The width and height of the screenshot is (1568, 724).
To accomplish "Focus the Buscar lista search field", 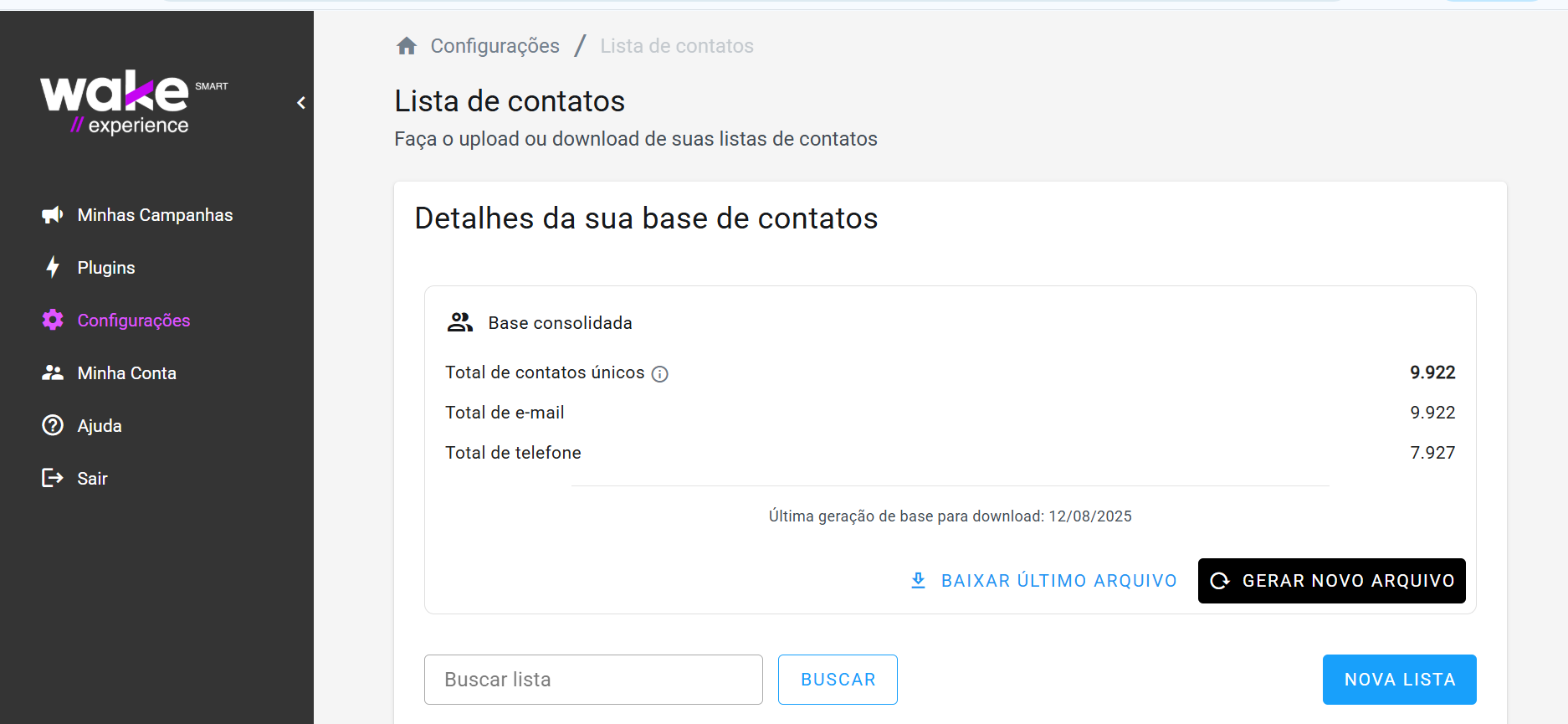I will [593, 680].
